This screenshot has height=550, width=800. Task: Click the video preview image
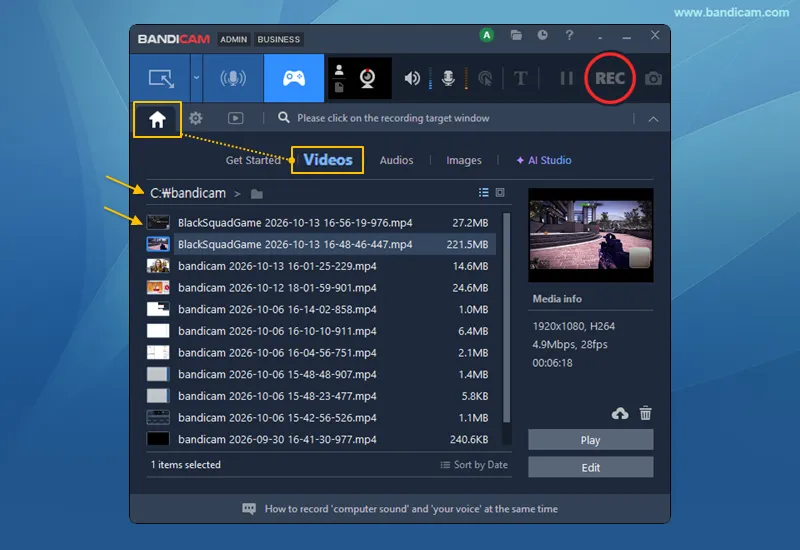(590, 235)
